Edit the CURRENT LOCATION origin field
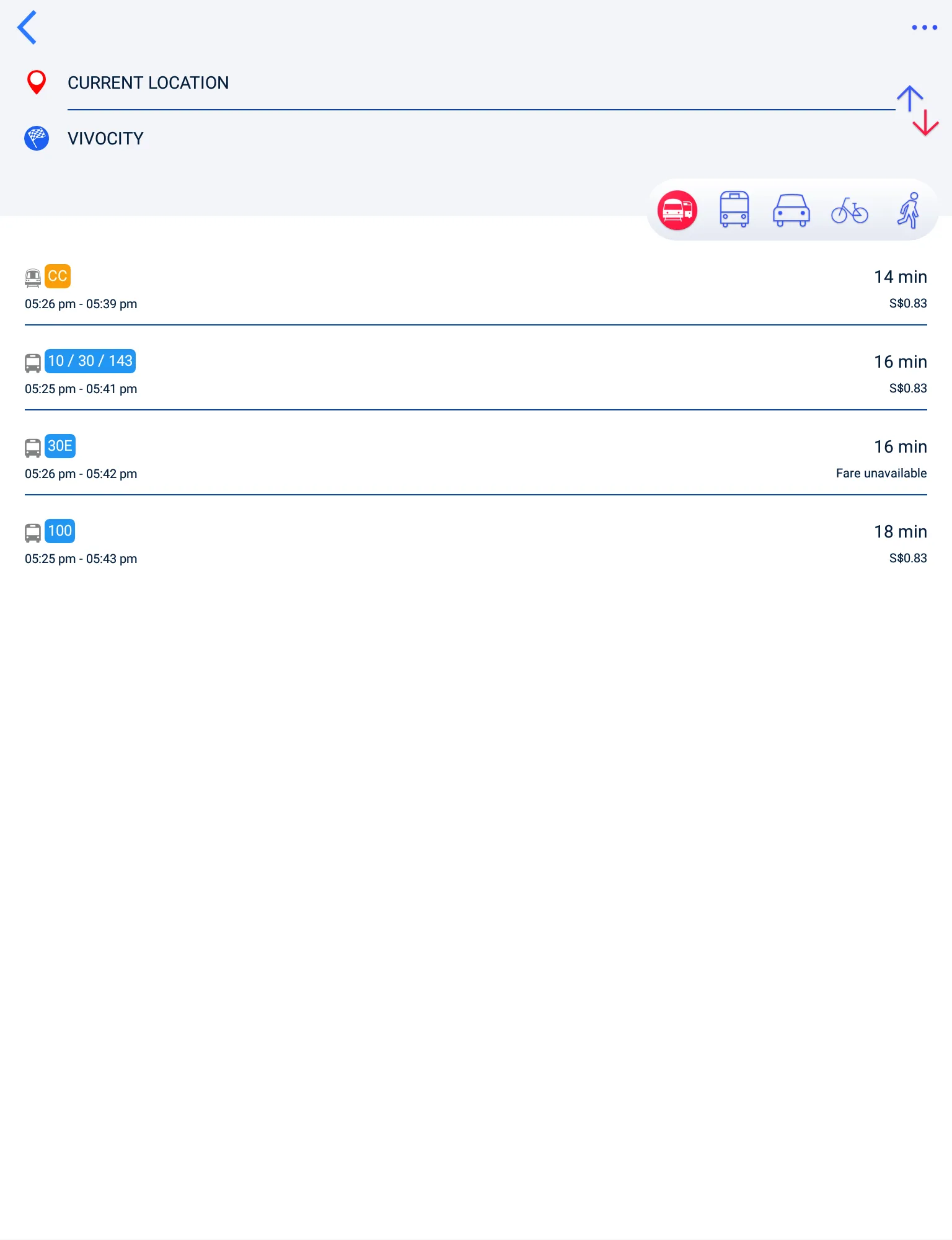Screen dimensions: 952x1240 (481, 82)
